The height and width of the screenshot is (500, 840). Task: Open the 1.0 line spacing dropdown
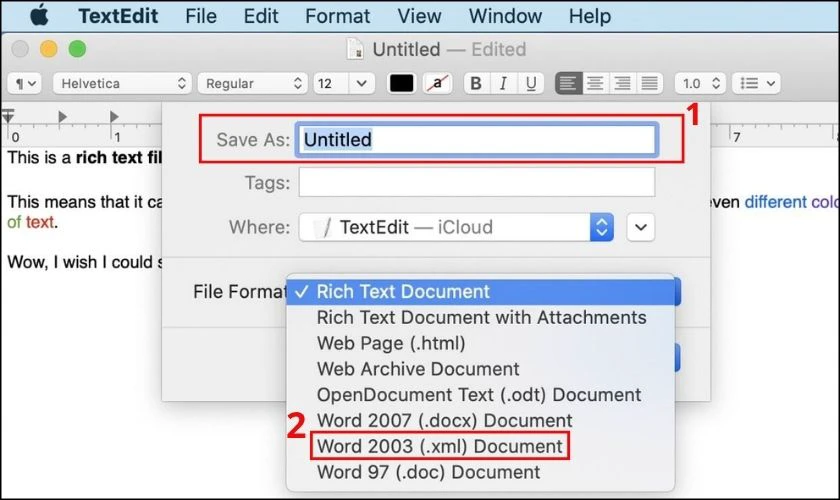click(x=700, y=84)
